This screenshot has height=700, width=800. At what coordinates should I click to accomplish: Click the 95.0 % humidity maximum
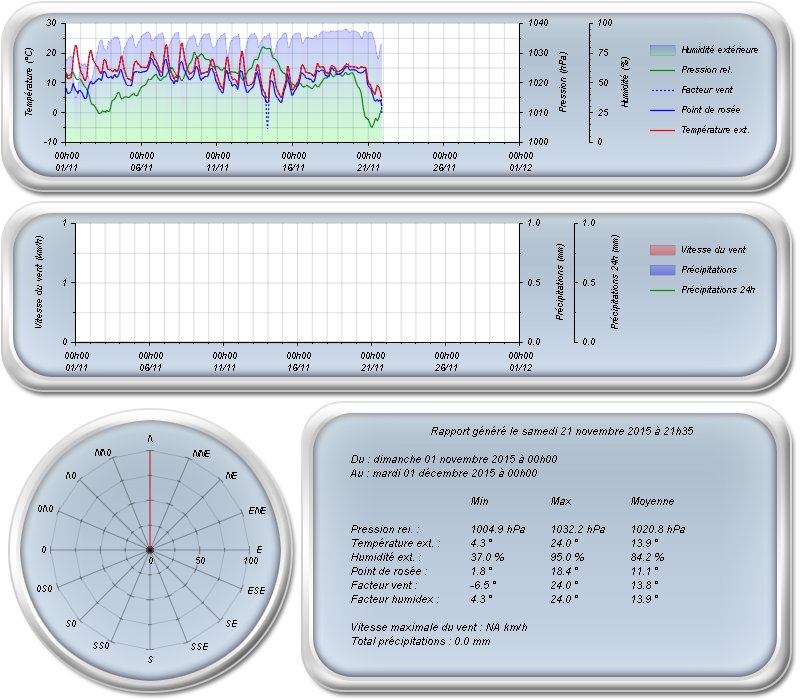pos(567,557)
